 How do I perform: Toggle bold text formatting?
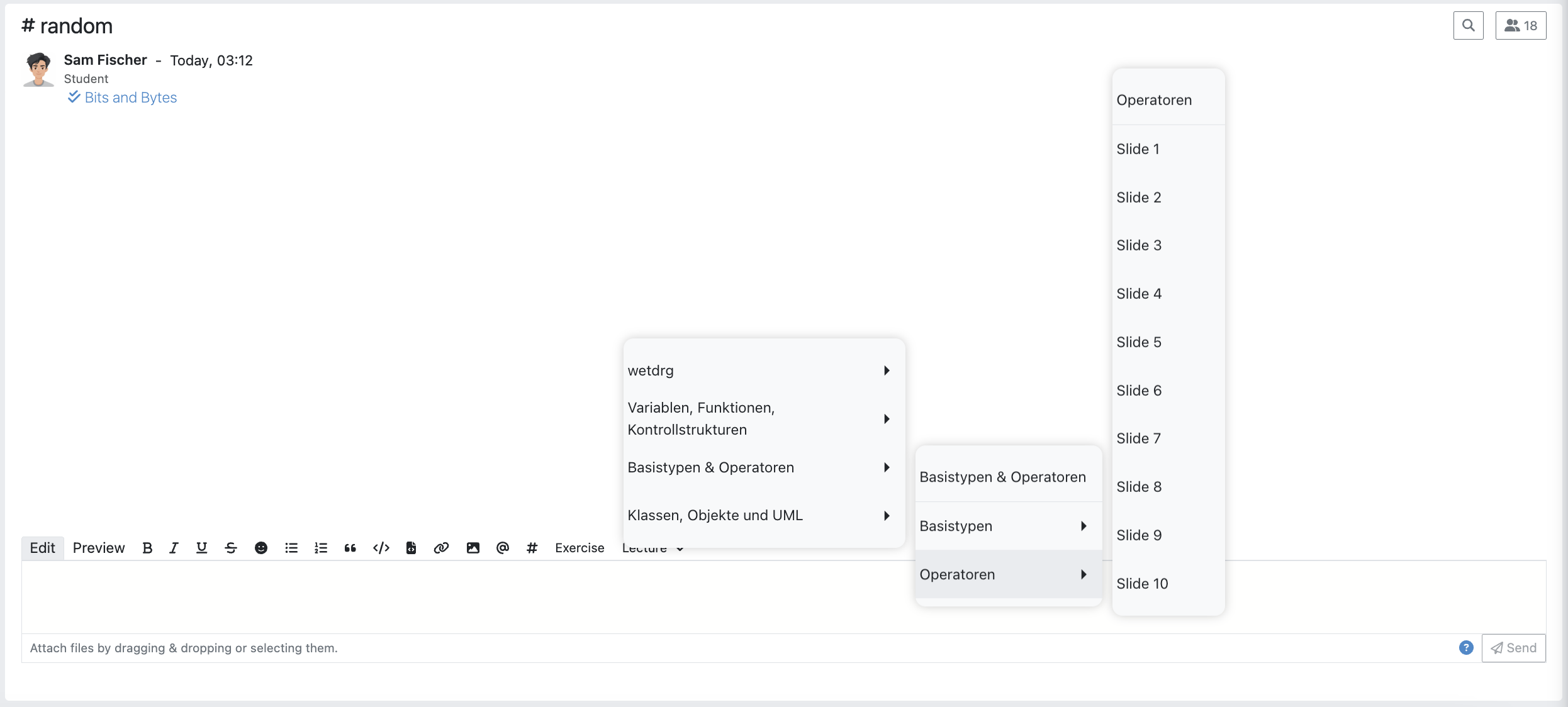[x=147, y=548]
